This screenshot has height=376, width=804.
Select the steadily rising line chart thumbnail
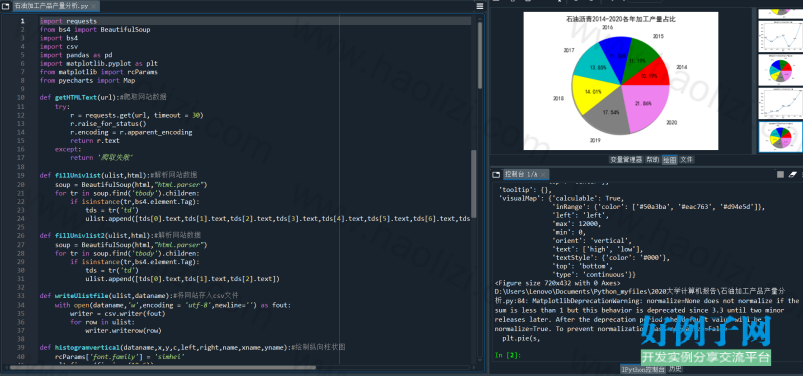pos(780,103)
